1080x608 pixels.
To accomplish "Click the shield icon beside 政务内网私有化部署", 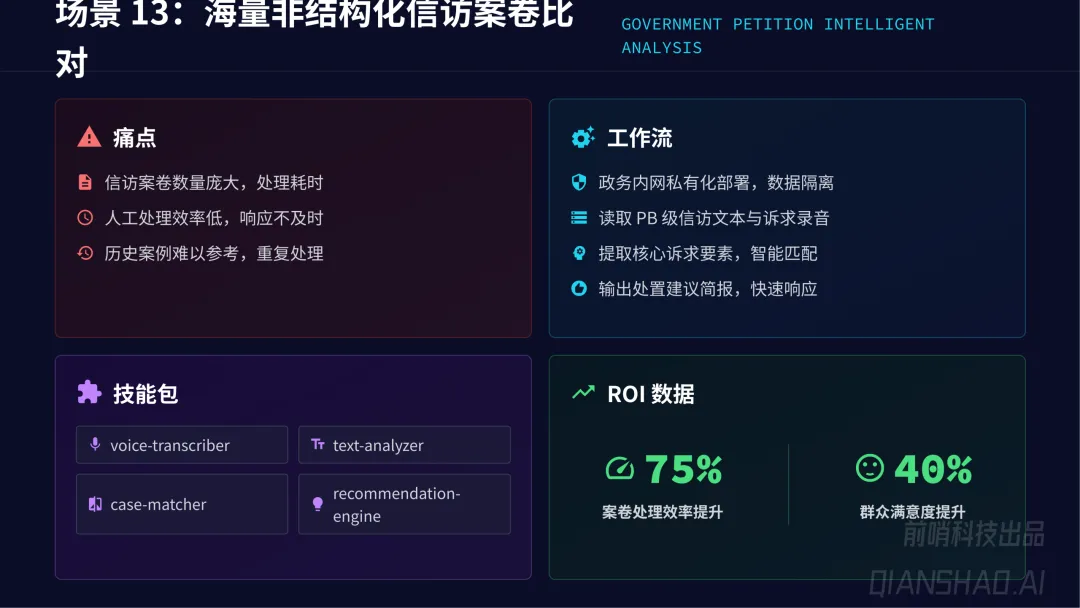I will [578, 182].
